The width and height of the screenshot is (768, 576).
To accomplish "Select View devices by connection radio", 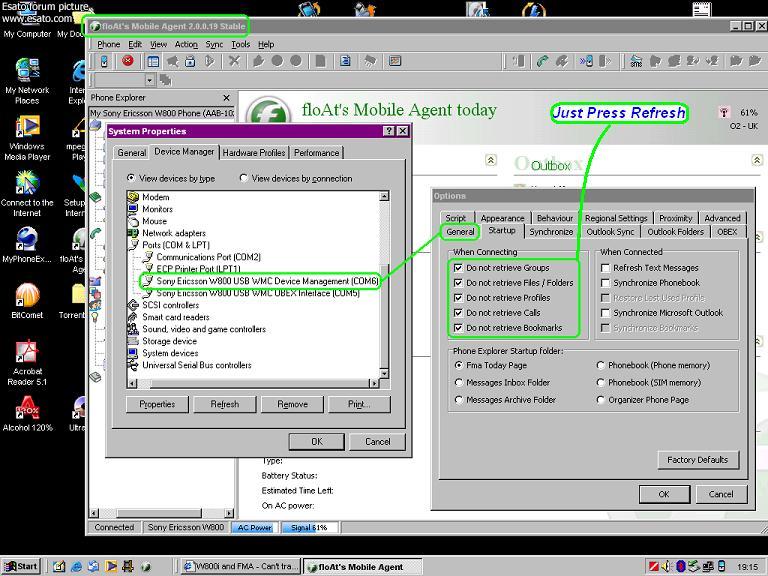I will tap(243, 178).
